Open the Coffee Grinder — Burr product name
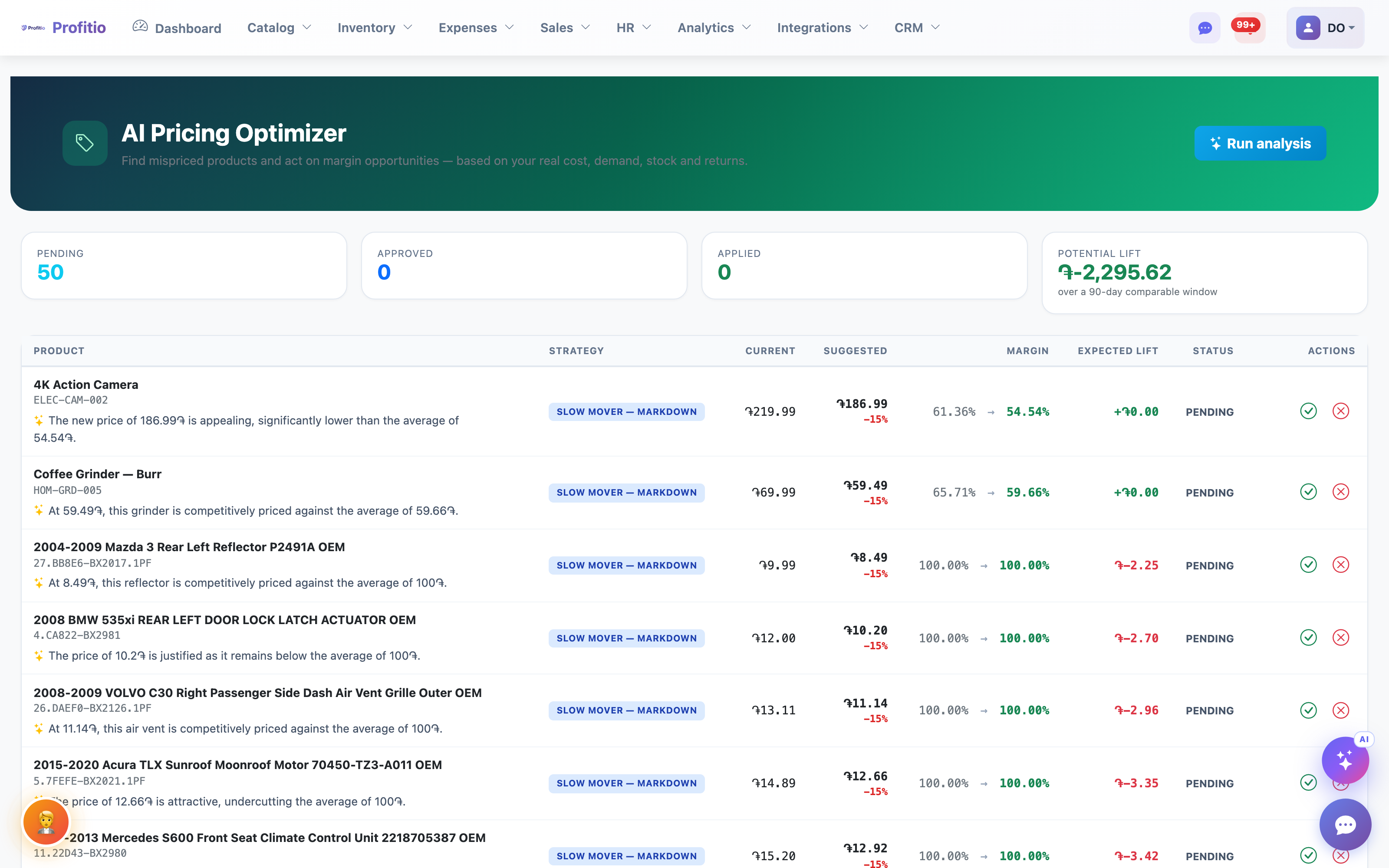1389x868 pixels. 97,474
